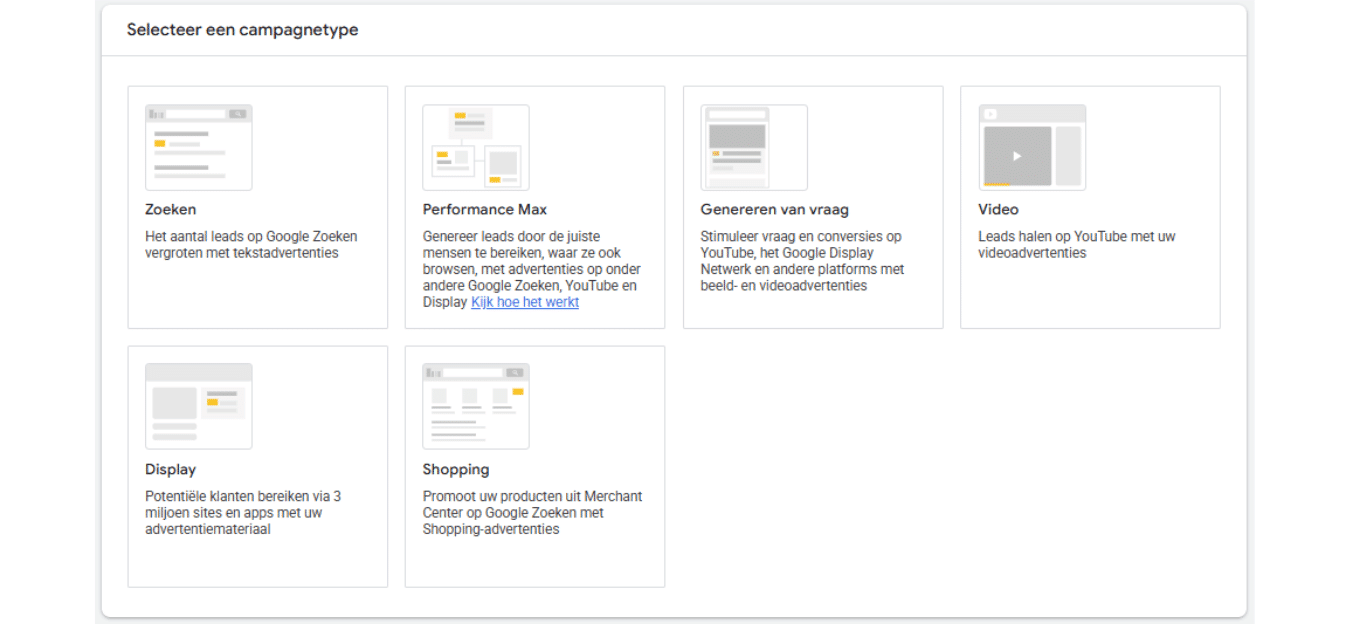Click description 'Promoot uw producten uit Merchant Center'
1350x624 pixels.
(x=533, y=513)
